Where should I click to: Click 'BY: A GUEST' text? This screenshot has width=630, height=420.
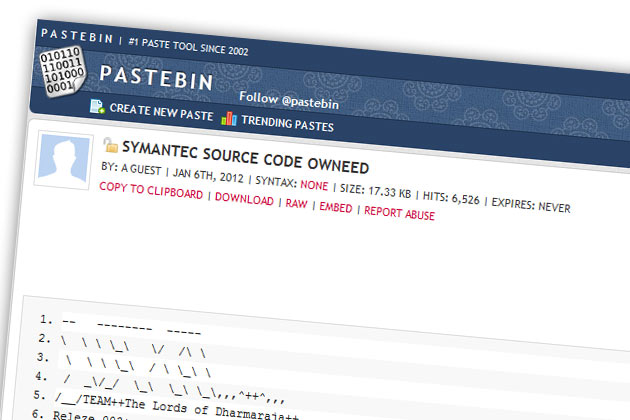point(131,168)
